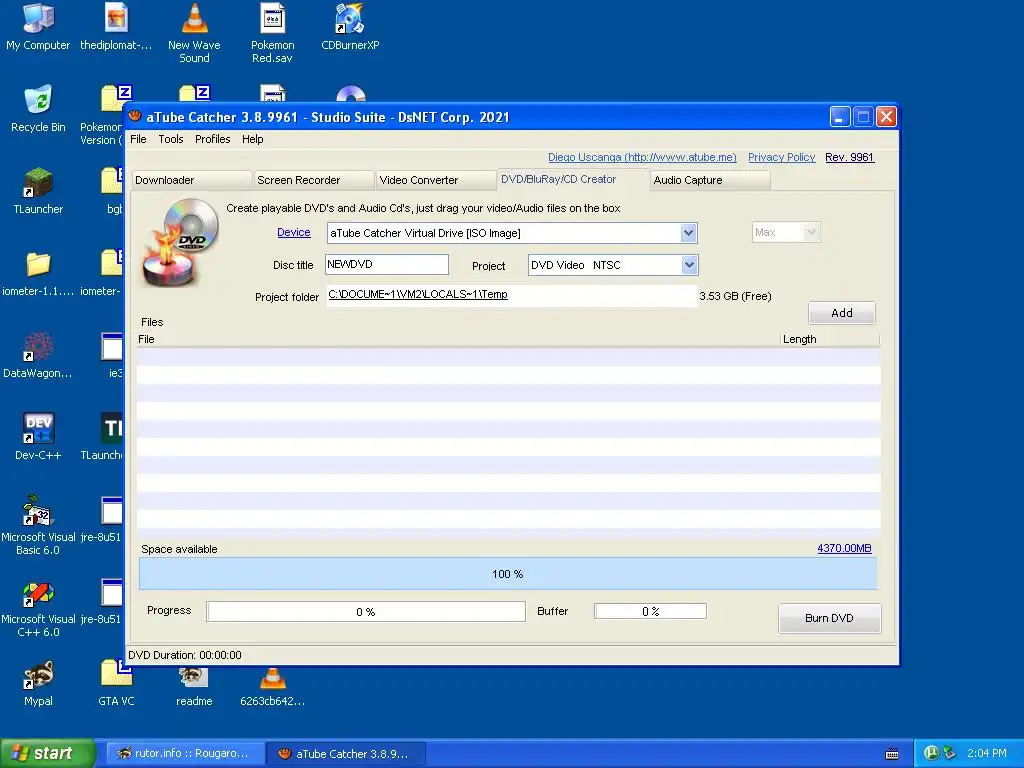Switch to the Screen Recorder tab

[314, 180]
